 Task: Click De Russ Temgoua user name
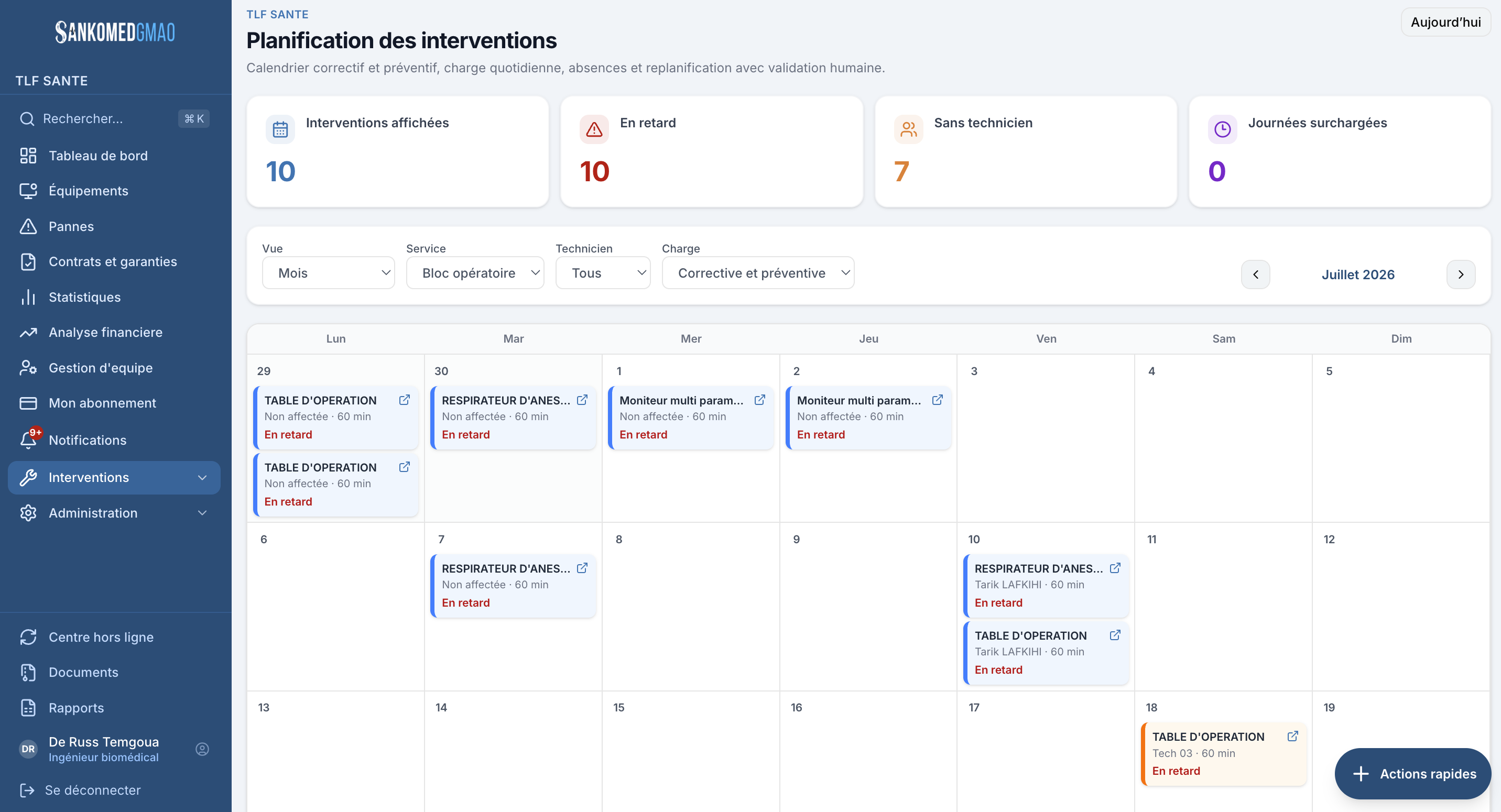coord(104,741)
